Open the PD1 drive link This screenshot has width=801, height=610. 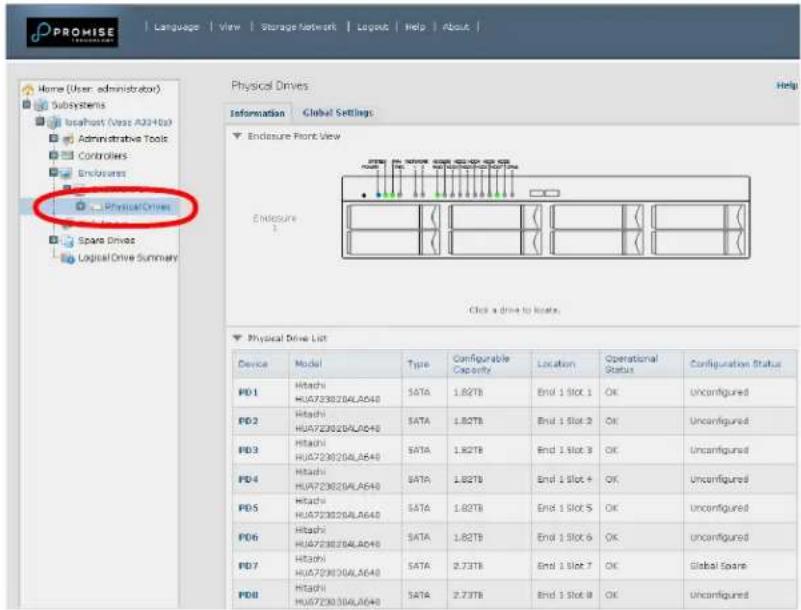click(248, 392)
